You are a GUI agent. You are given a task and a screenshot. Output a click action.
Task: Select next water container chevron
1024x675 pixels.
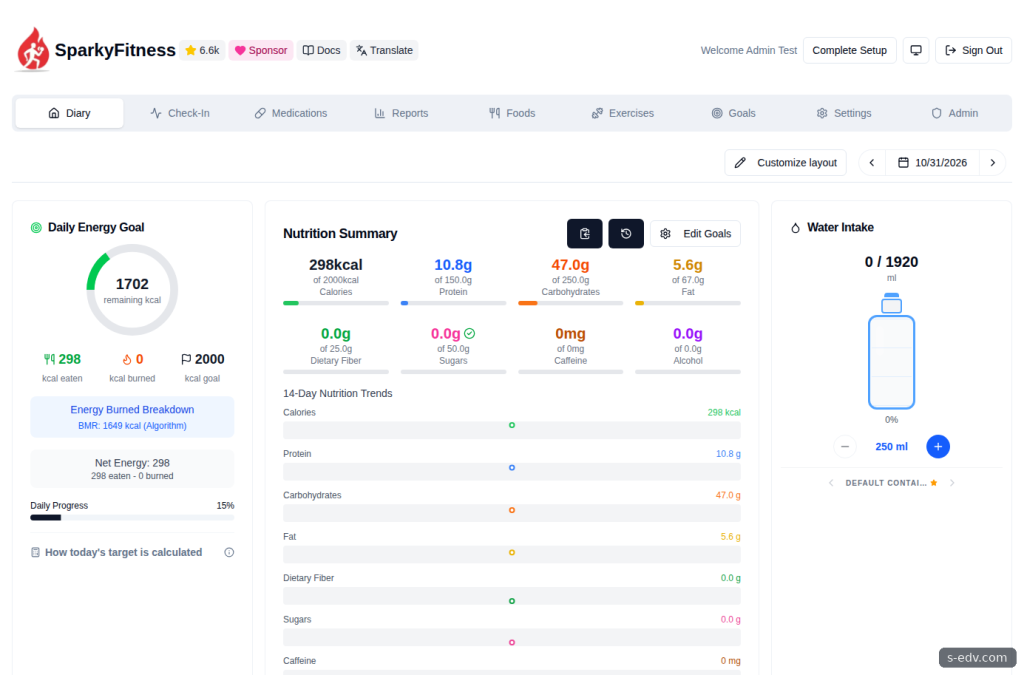pyautogui.click(x=952, y=483)
